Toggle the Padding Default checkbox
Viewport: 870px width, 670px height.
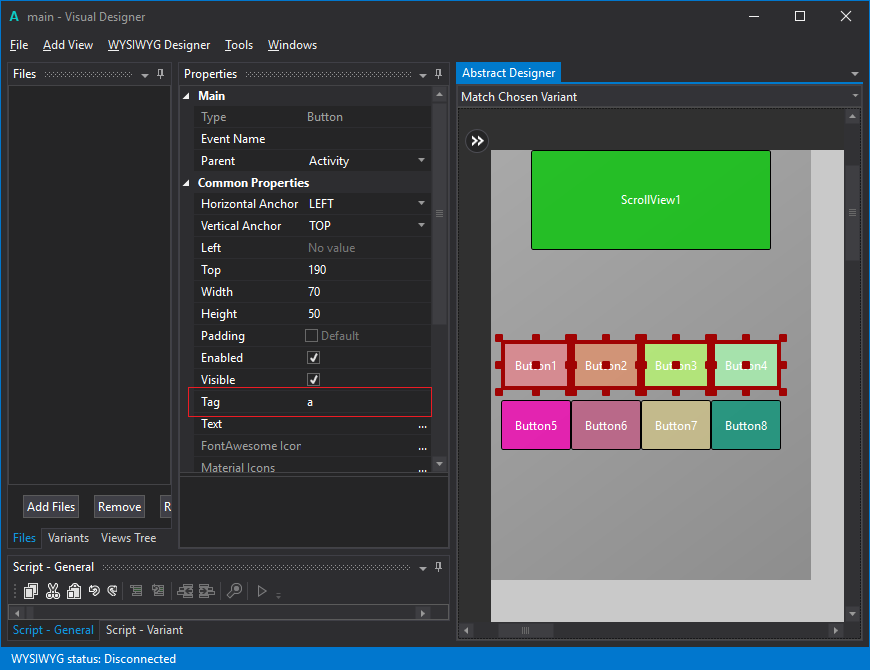point(311,336)
